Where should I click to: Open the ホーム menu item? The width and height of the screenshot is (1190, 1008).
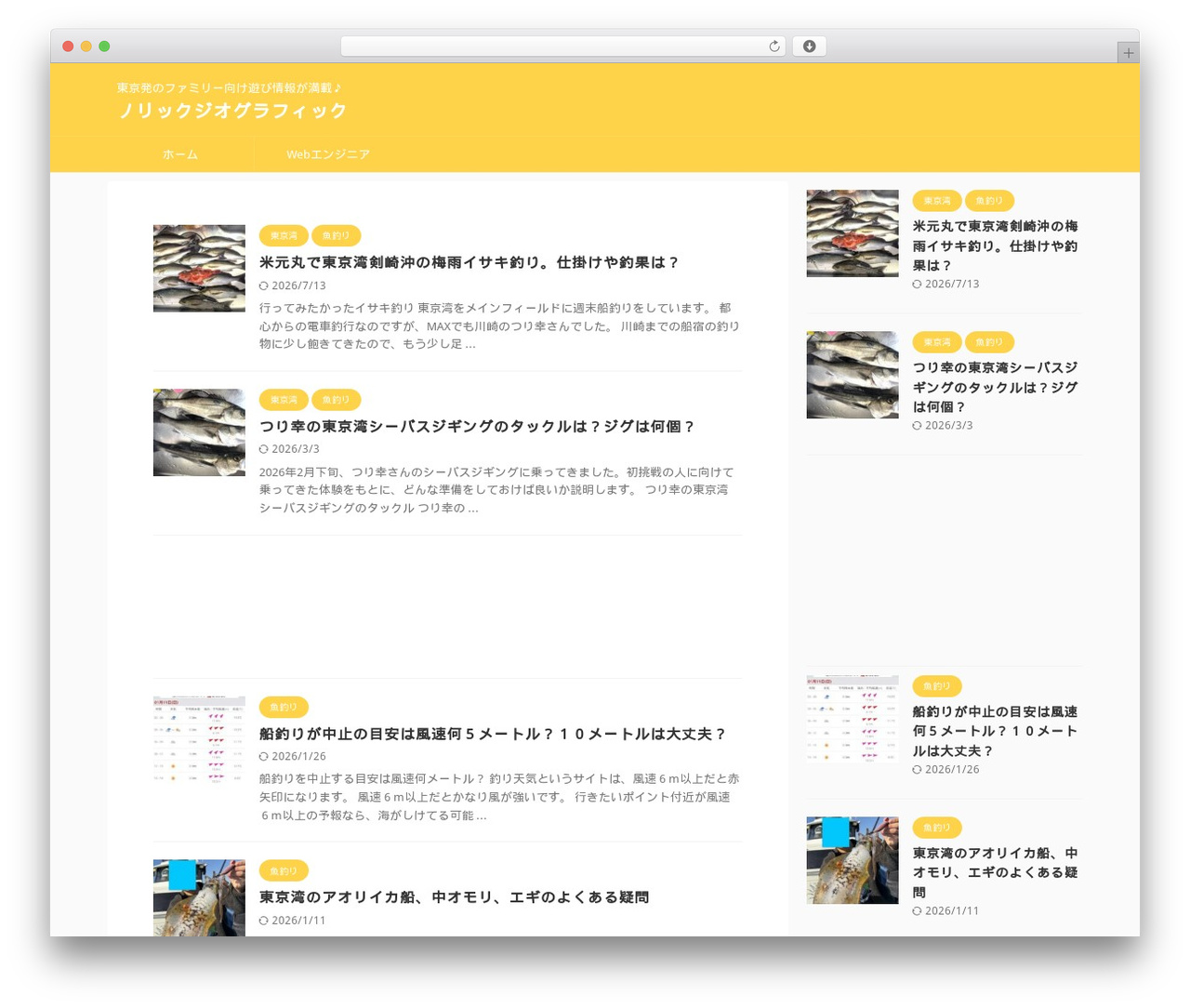click(x=180, y=154)
